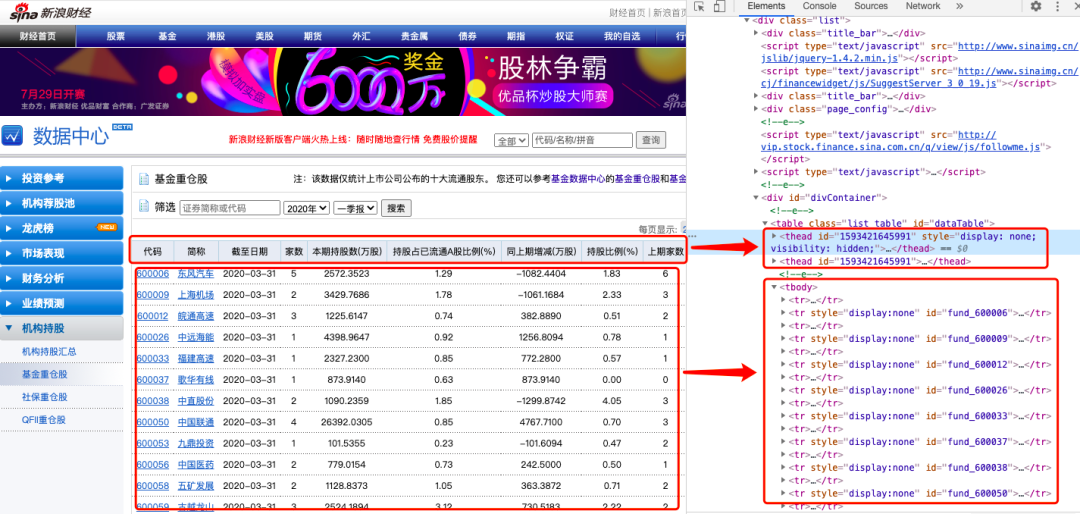Open 上海机场 stock link

click(x=196, y=295)
